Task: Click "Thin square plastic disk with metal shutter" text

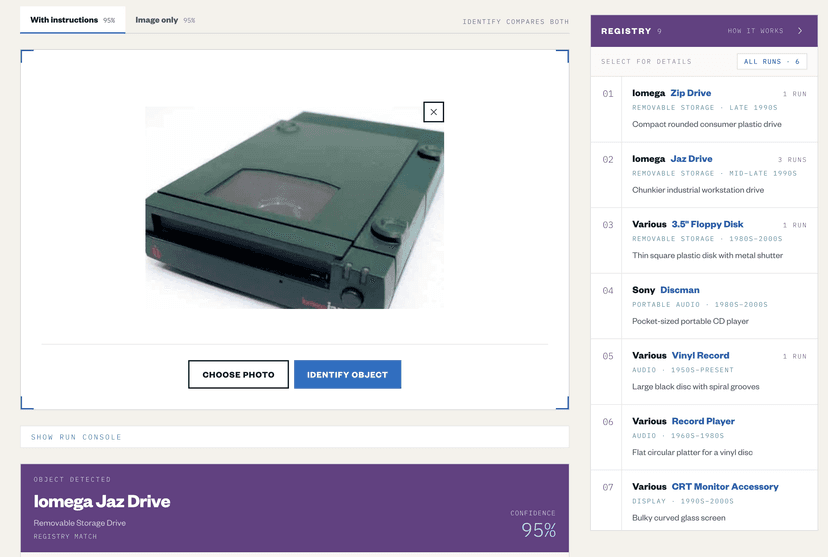Action: 707,255
